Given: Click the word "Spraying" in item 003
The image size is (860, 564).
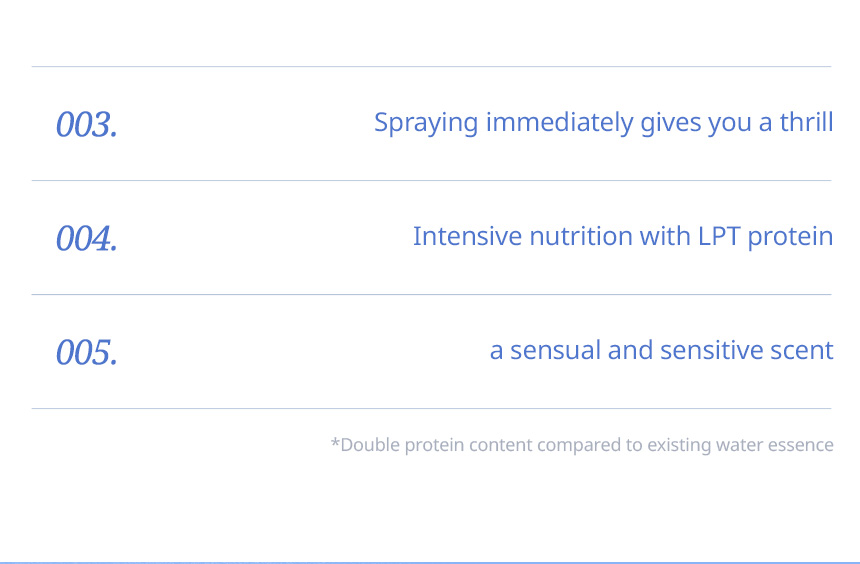Looking at the screenshot, I should point(426,123).
